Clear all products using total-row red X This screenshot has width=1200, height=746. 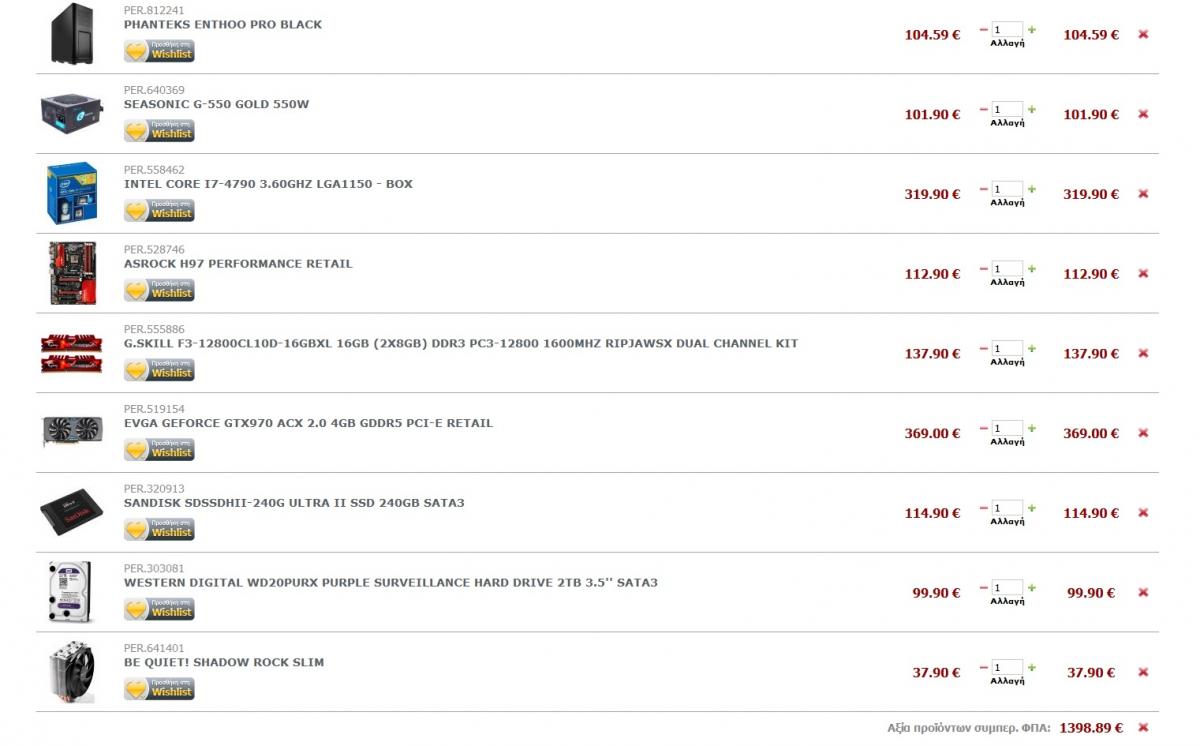coord(1143,728)
